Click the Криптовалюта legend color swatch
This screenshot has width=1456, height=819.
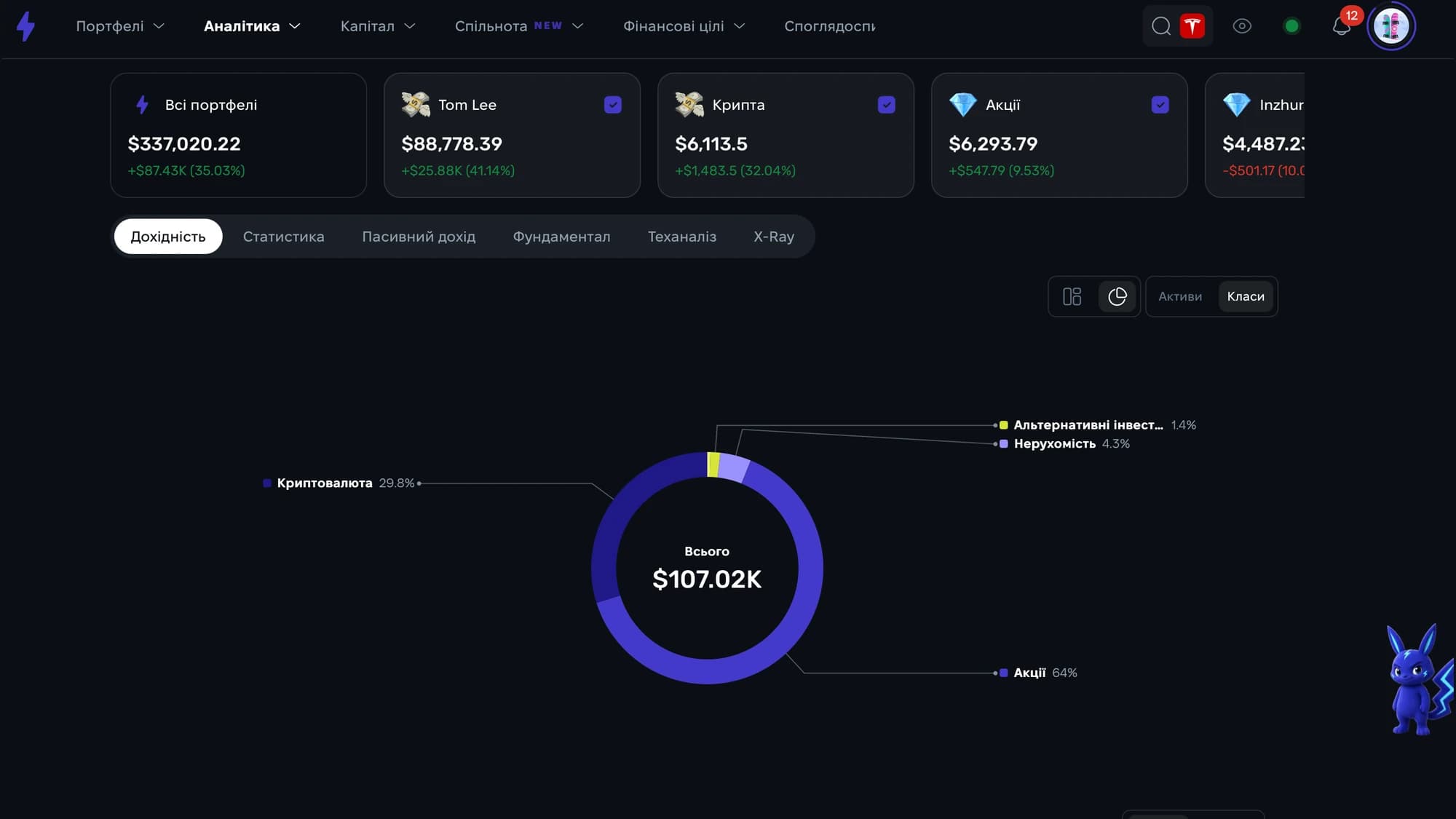pos(267,483)
